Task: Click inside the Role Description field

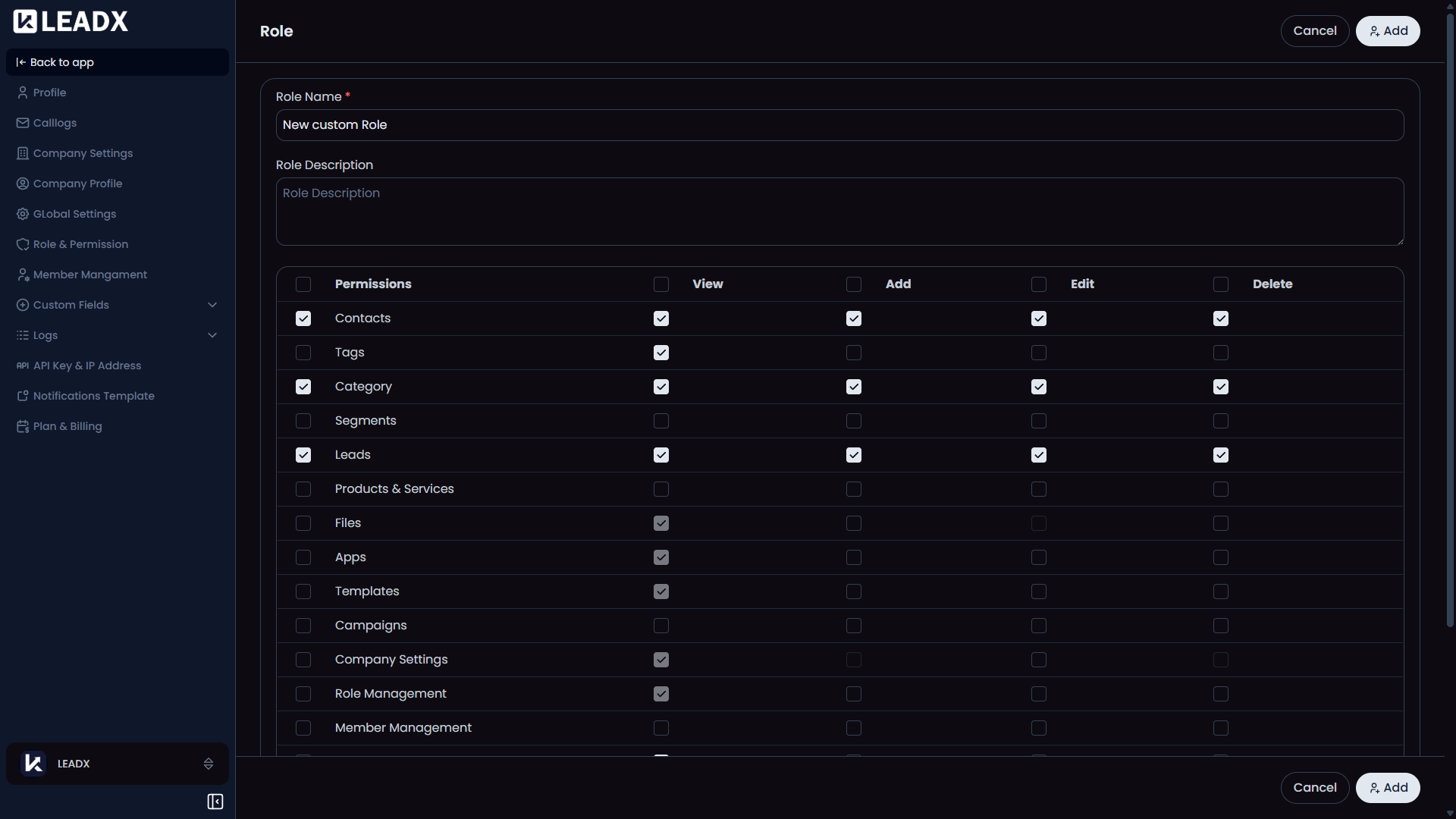Action: click(839, 212)
